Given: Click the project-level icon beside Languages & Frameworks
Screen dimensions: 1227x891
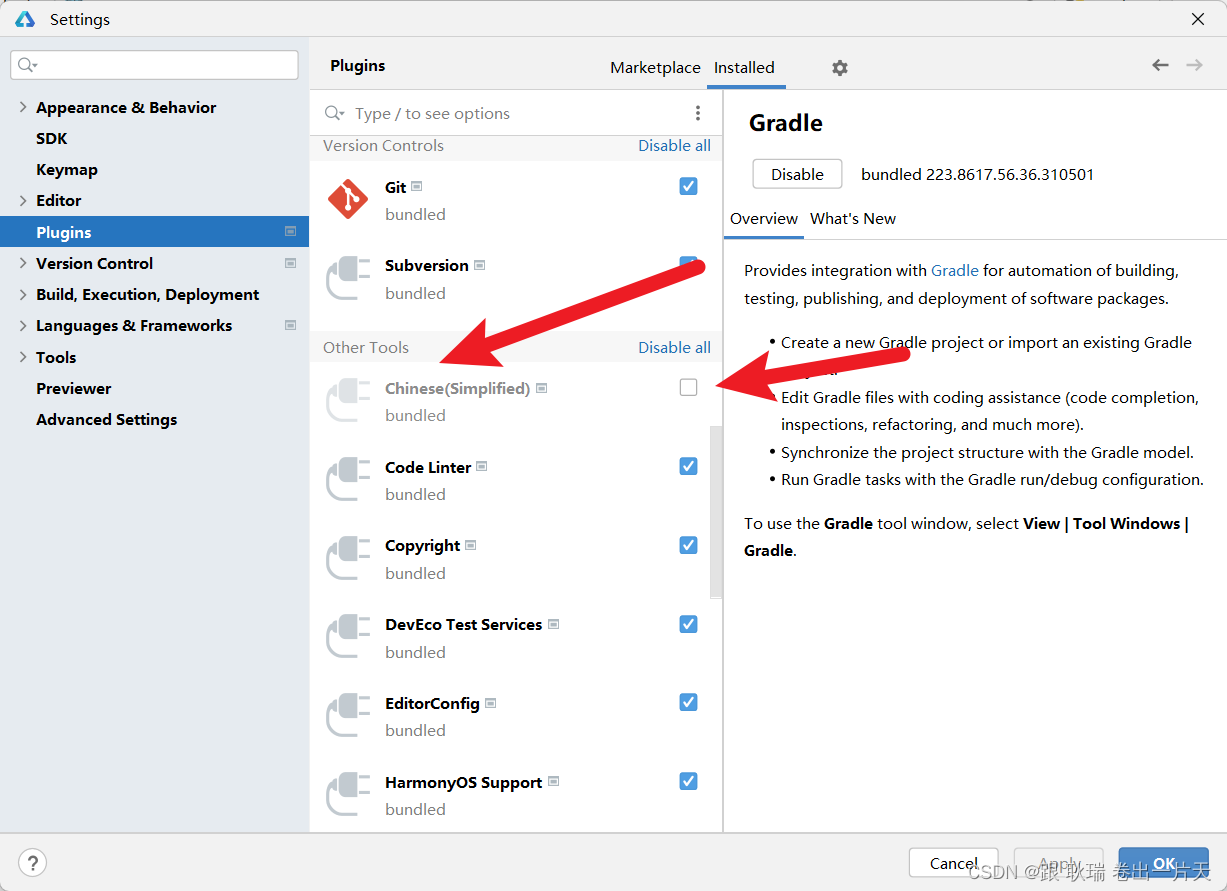Looking at the screenshot, I should [290, 325].
